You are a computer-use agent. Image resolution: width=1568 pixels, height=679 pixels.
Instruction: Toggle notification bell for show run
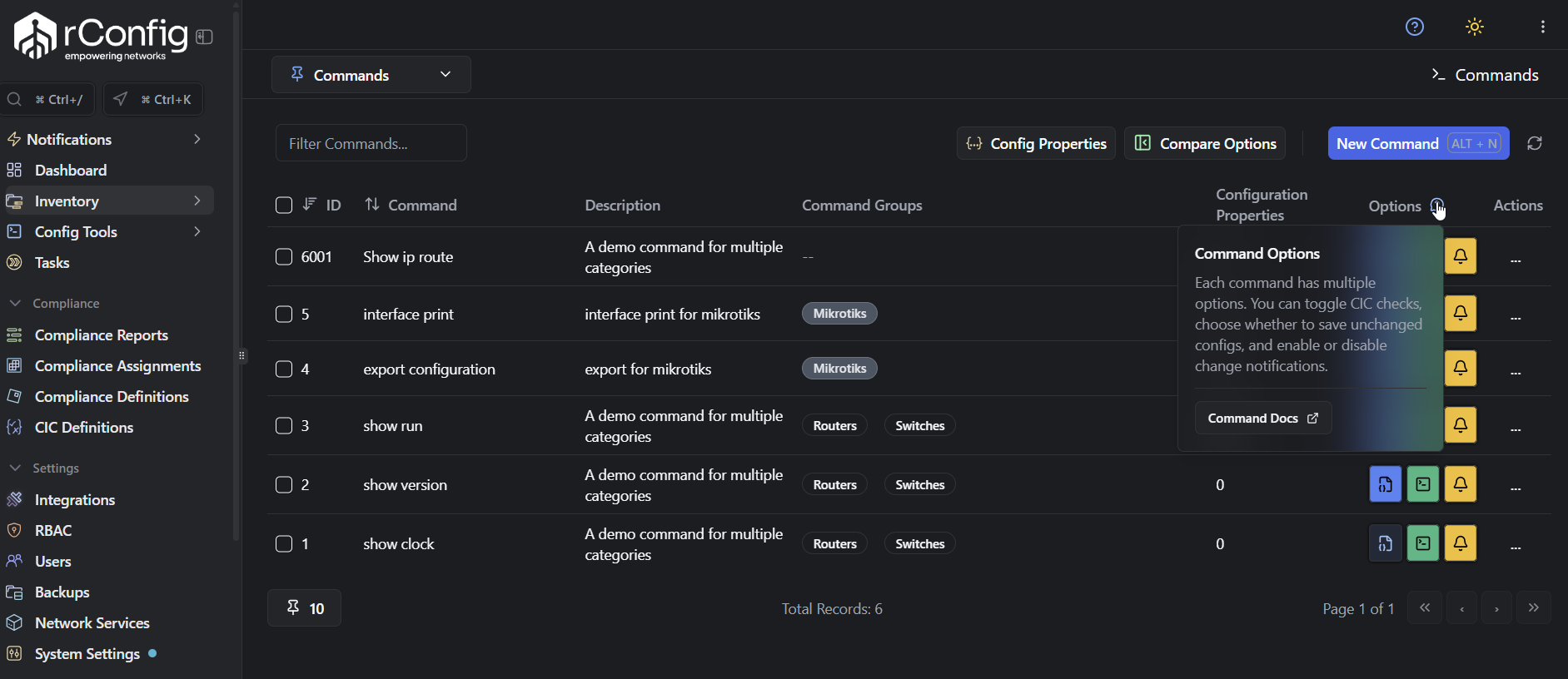(1461, 424)
